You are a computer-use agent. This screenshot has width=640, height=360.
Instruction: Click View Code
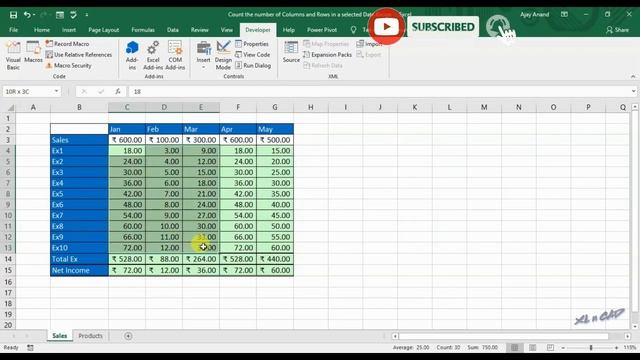pos(253,55)
